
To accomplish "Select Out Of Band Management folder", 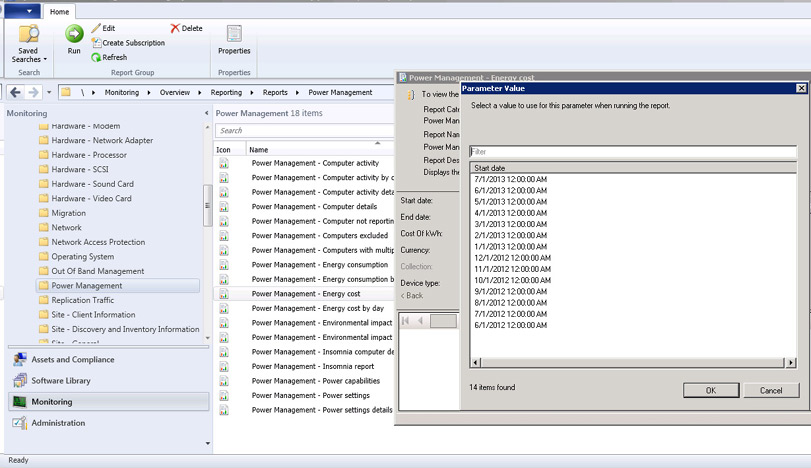I will pyautogui.click(x=98, y=271).
